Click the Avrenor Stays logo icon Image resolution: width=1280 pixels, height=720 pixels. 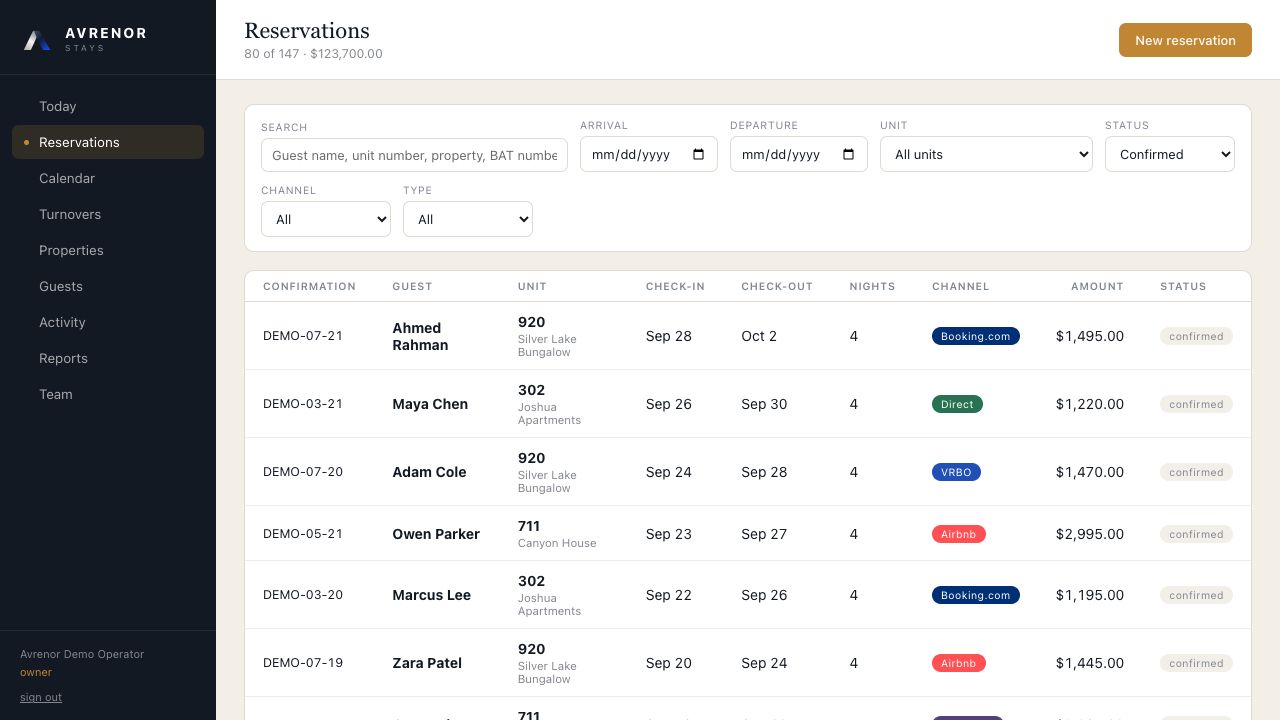pyautogui.click(x=37, y=40)
